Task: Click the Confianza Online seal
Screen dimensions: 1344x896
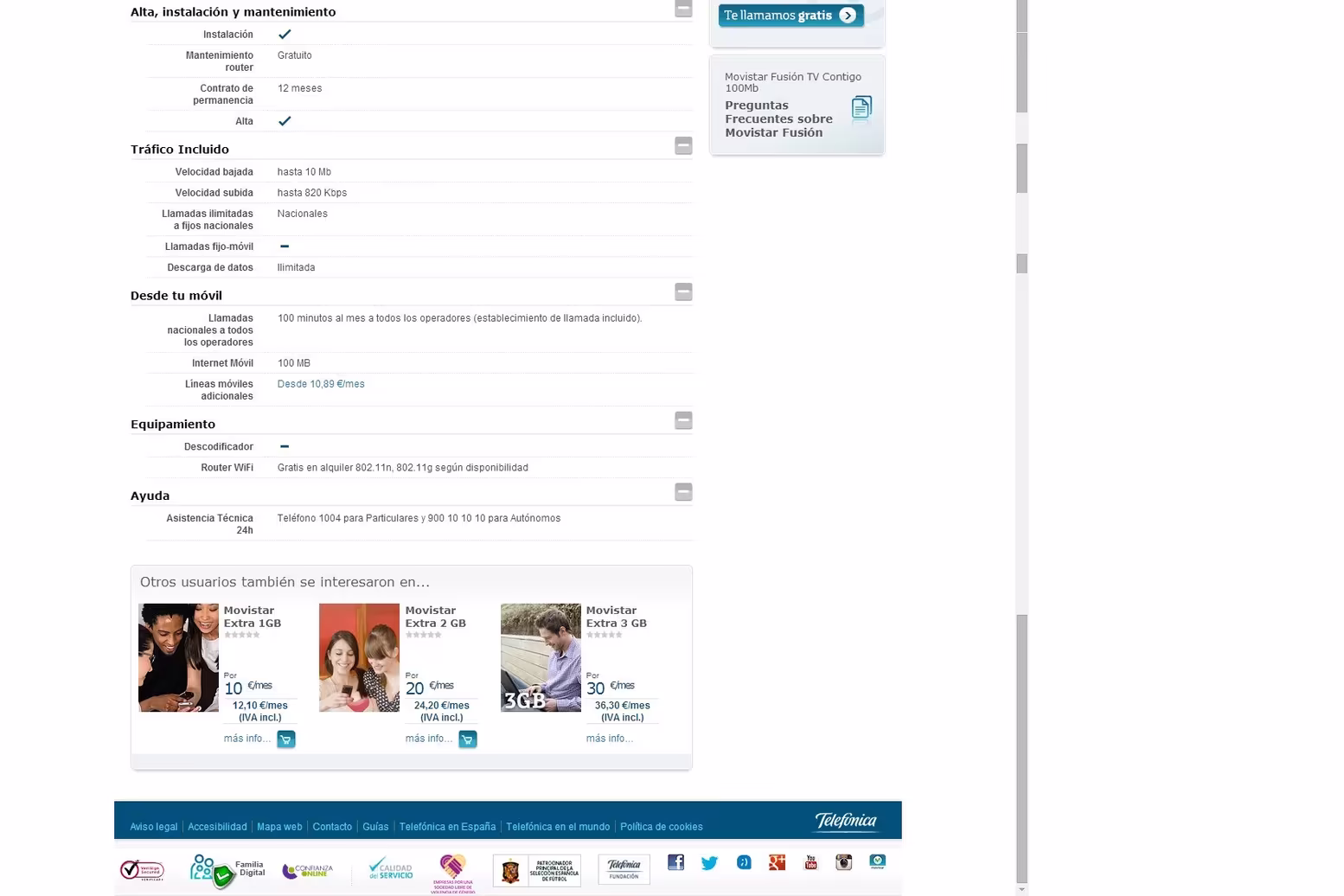Action: 308,870
